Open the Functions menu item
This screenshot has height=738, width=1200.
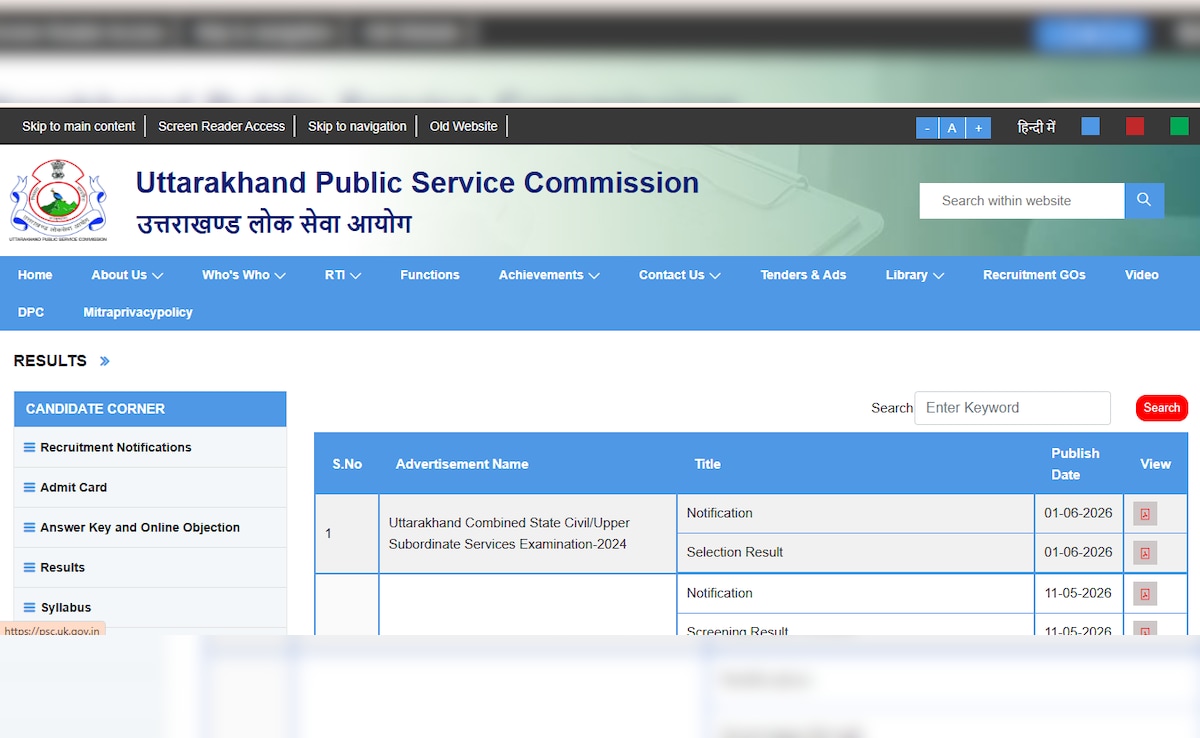coord(430,275)
